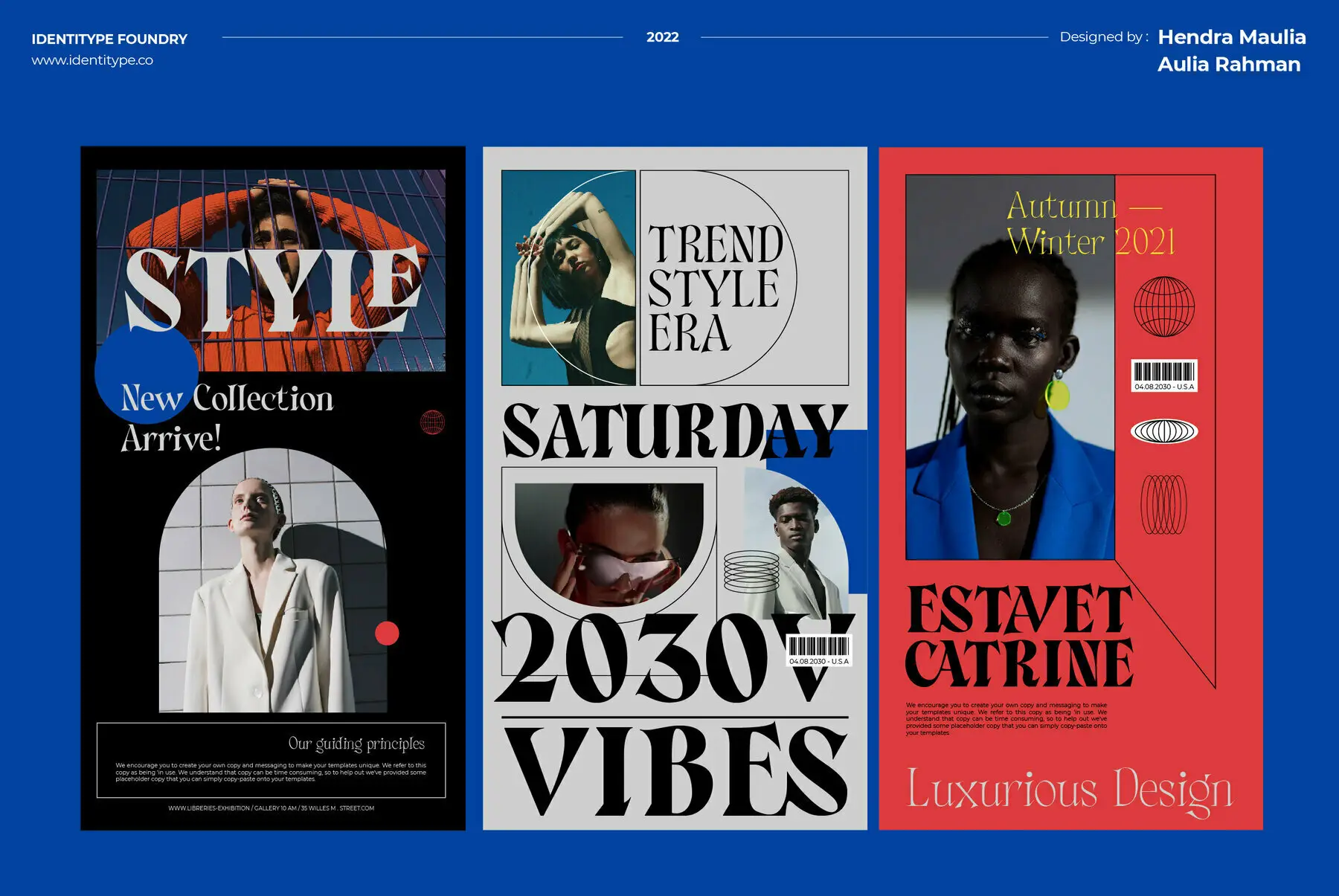The width and height of the screenshot is (1339, 896).
Task: Click the wireframe globe icon on red poster
Action: tap(1164, 306)
